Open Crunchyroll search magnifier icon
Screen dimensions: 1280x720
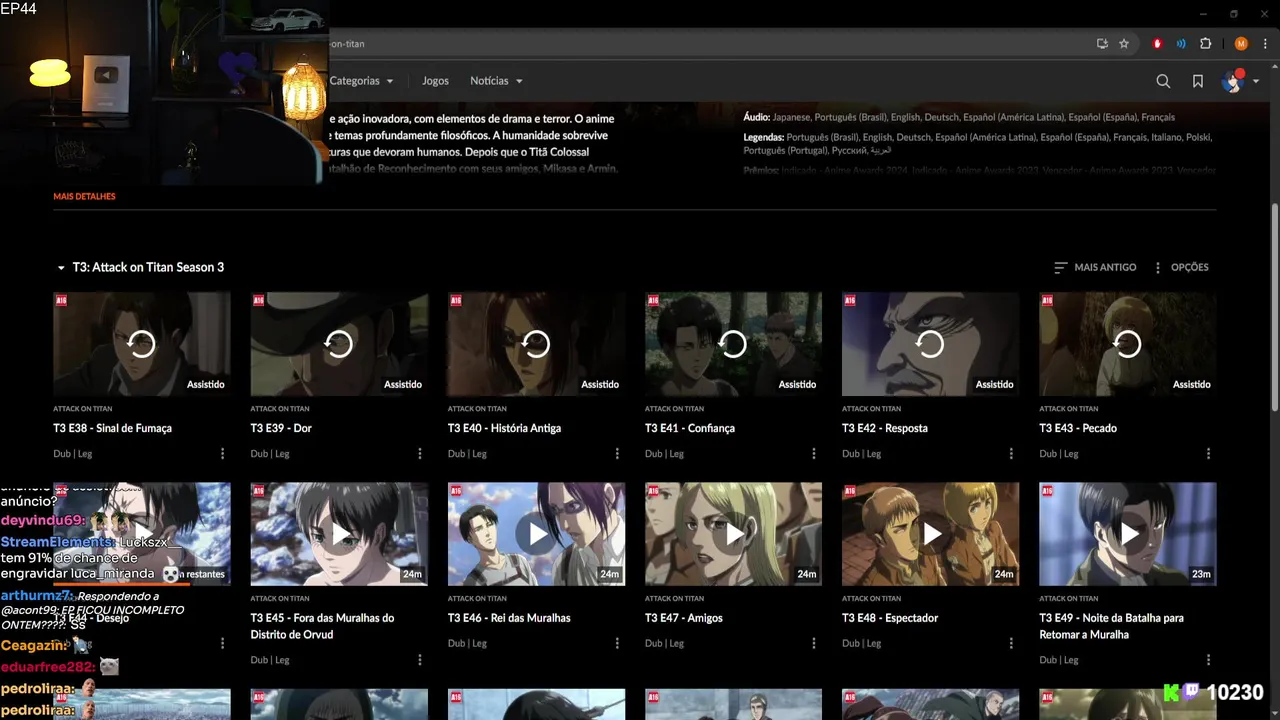[x=1163, y=81]
